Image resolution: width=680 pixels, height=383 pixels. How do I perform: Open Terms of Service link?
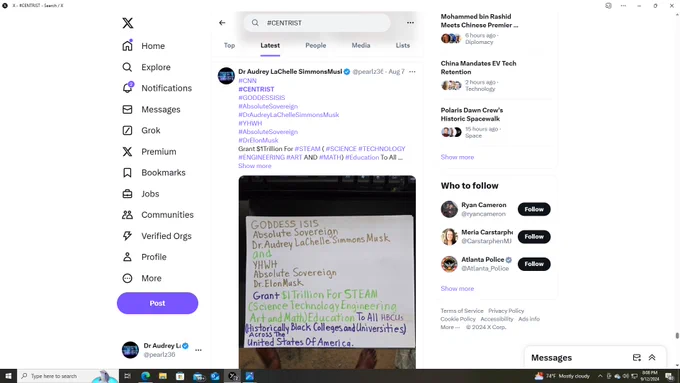462,311
